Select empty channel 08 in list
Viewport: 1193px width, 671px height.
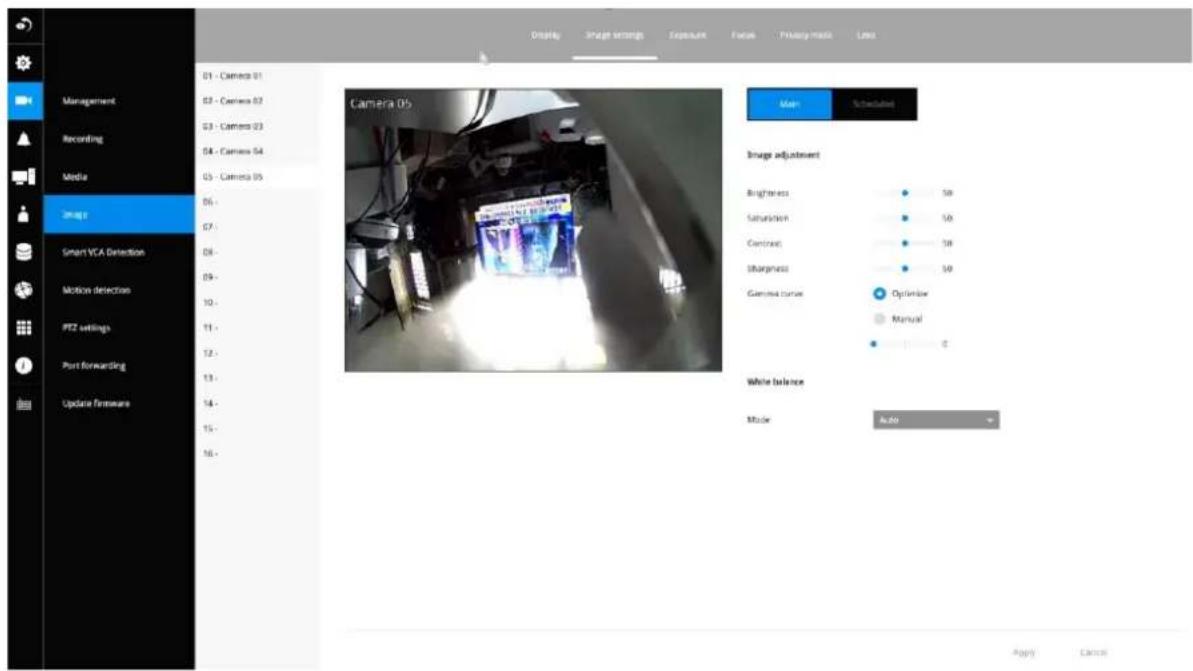tap(257, 252)
